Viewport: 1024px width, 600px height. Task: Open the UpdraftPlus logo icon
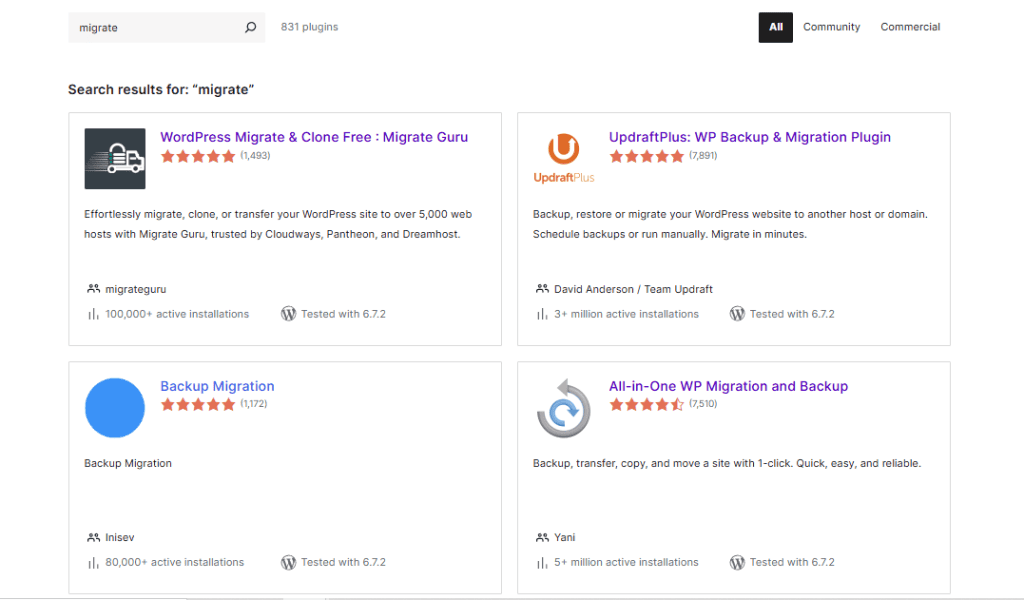pyautogui.click(x=564, y=159)
